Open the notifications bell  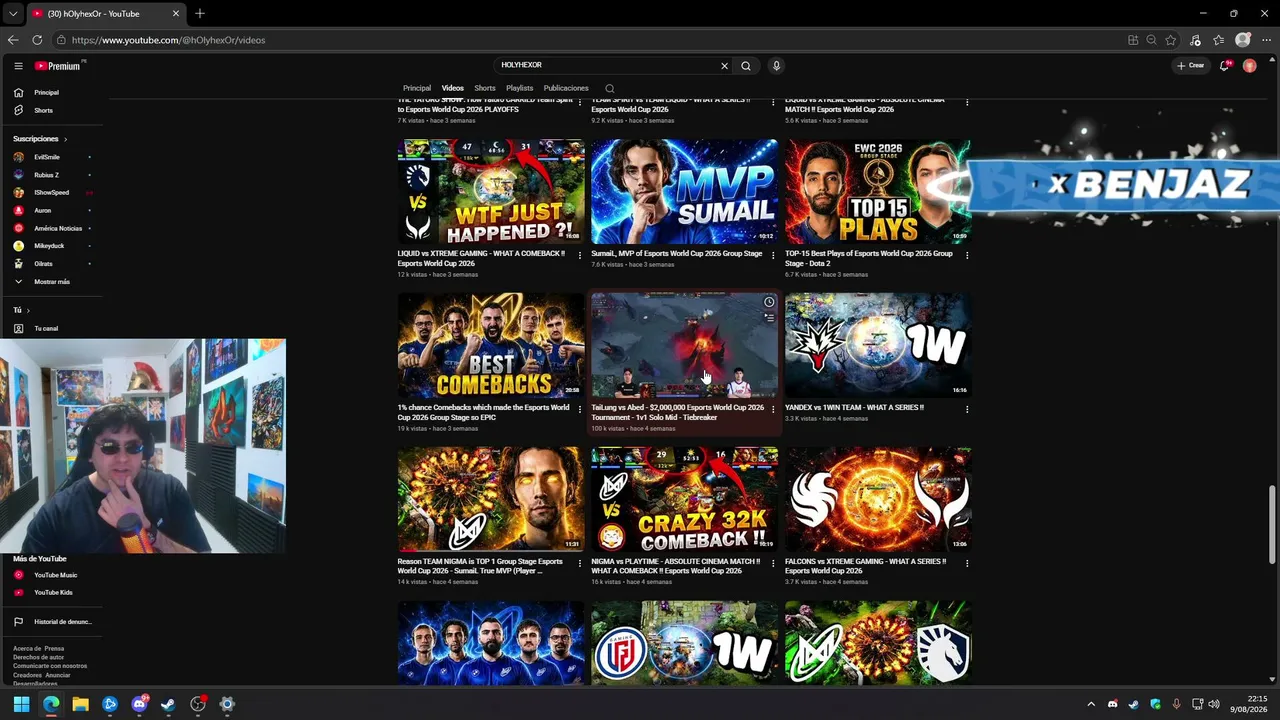1224,66
